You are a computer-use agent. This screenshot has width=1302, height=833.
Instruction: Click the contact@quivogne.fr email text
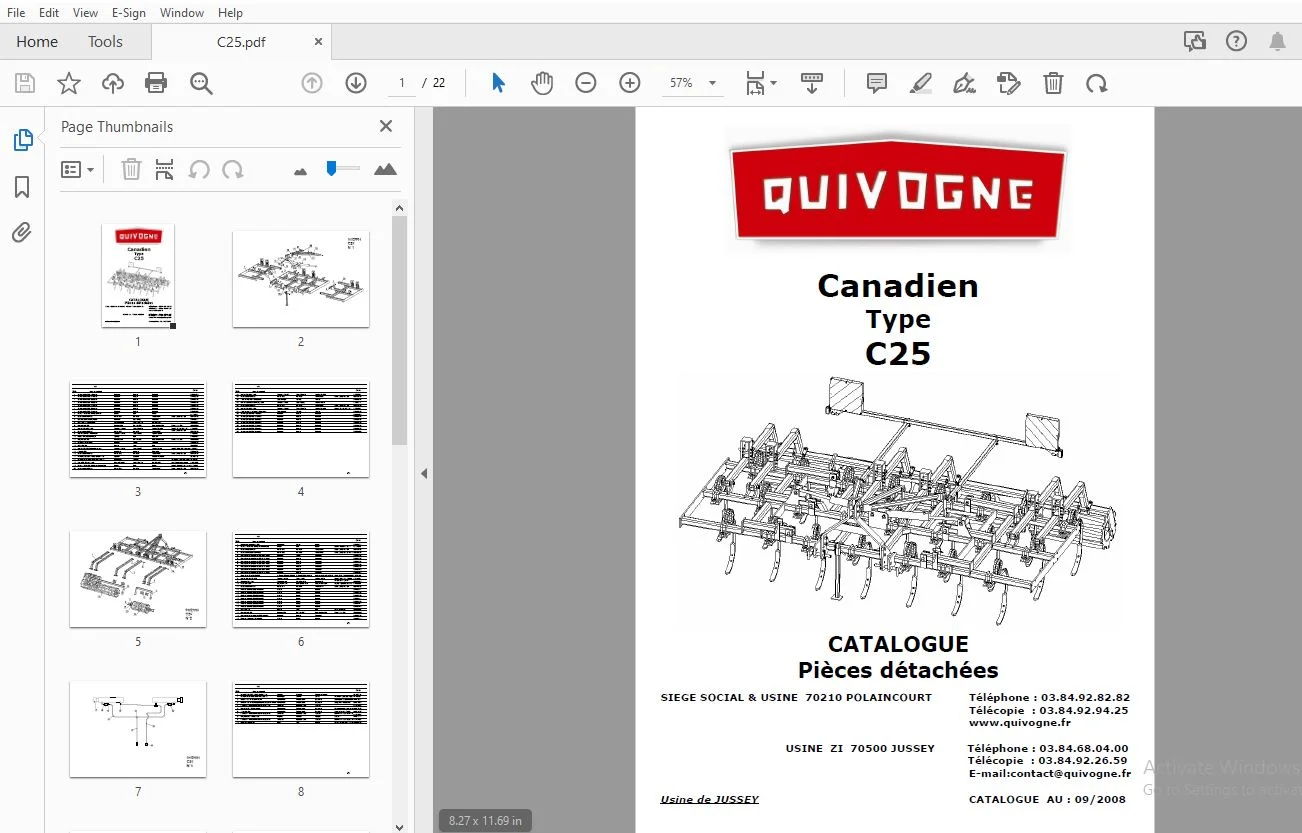tap(1071, 773)
